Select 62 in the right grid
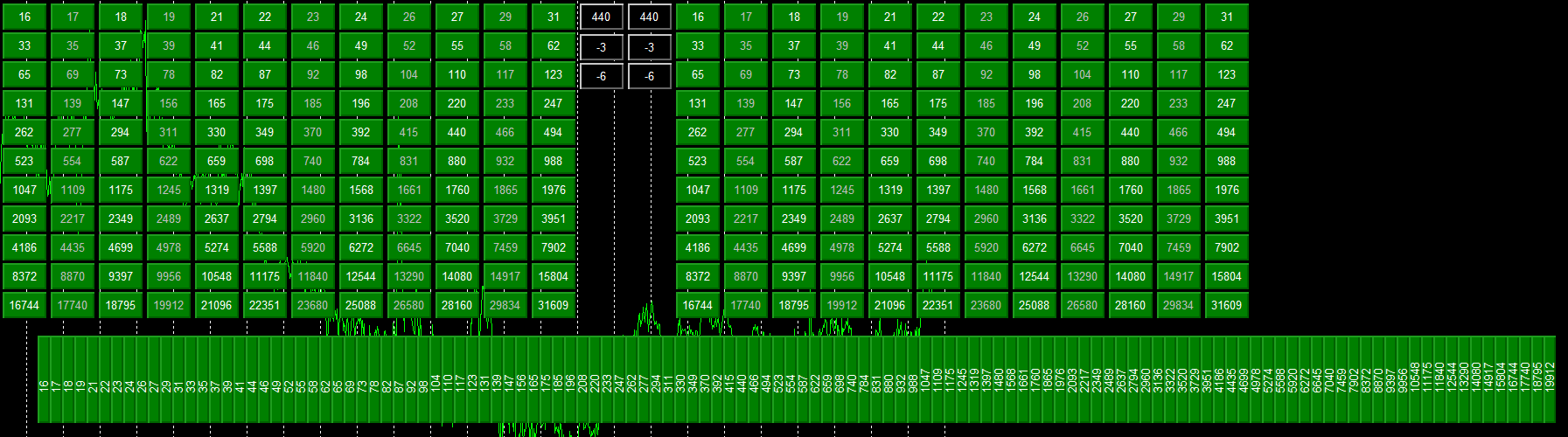Image resolution: width=1568 pixels, height=437 pixels. (1227, 45)
